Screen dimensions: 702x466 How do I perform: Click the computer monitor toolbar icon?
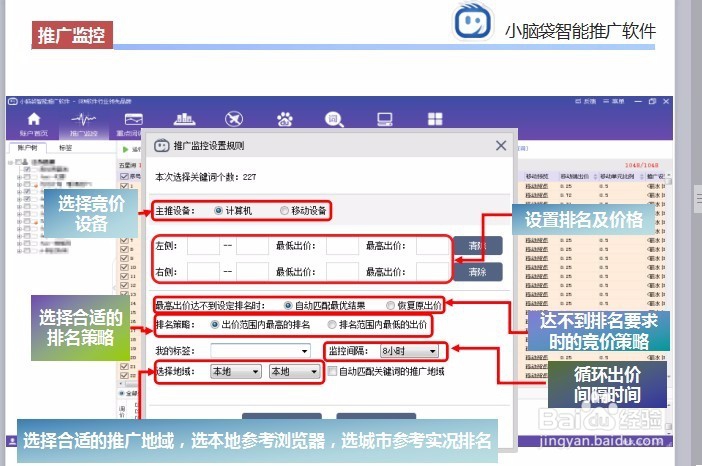click(385, 119)
